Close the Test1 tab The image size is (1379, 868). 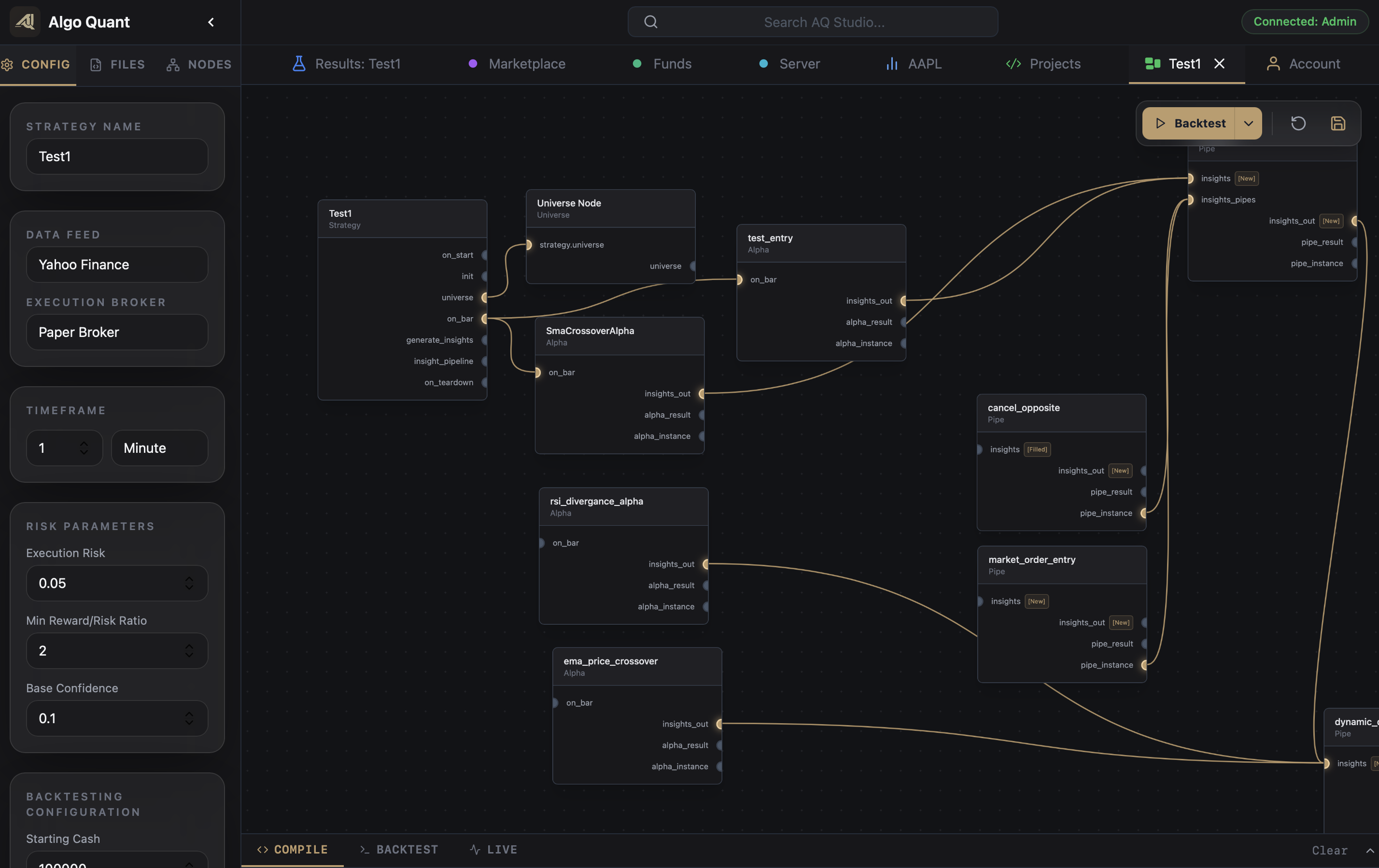(1219, 64)
